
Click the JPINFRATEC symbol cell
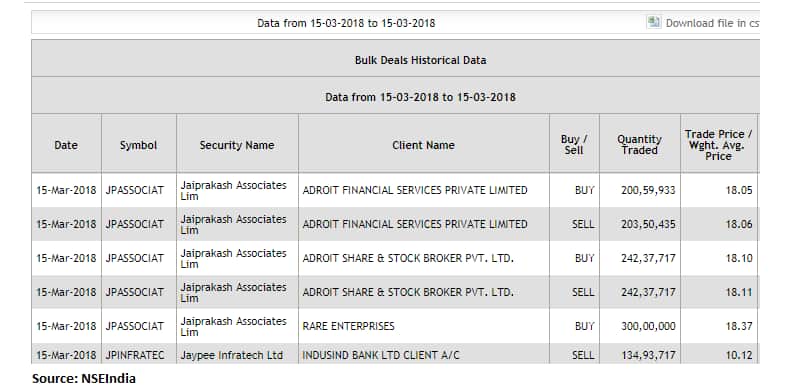click(x=135, y=355)
